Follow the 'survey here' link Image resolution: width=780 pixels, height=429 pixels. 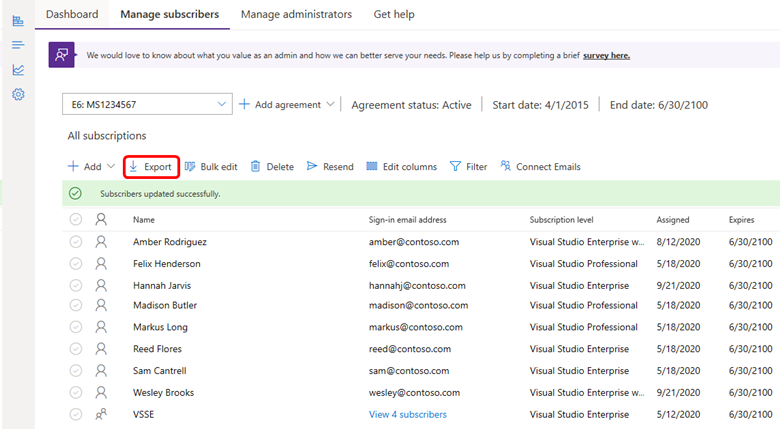click(606, 55)
